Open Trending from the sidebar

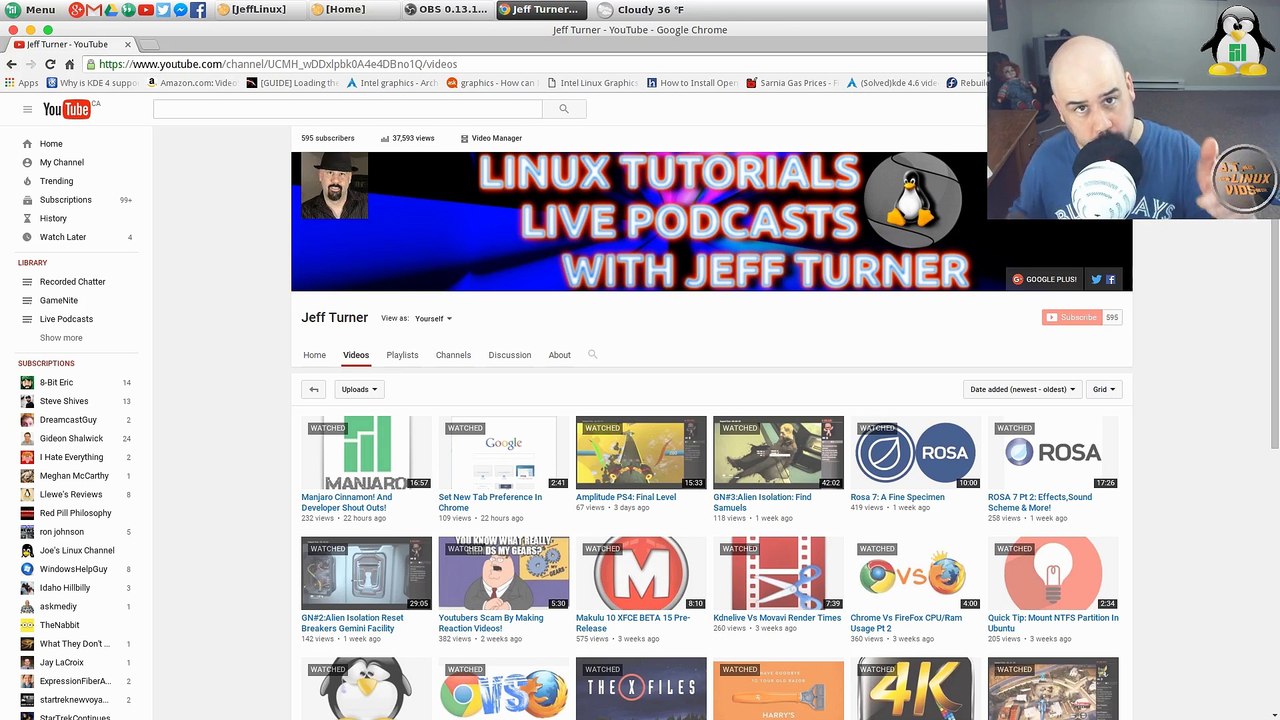(56, 181)
